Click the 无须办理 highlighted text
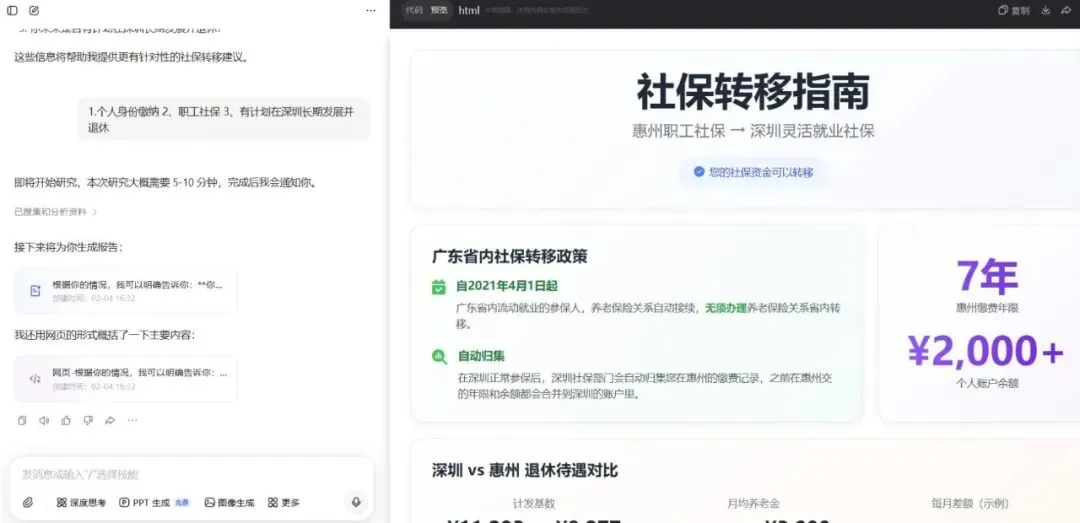 coord(725,308)
